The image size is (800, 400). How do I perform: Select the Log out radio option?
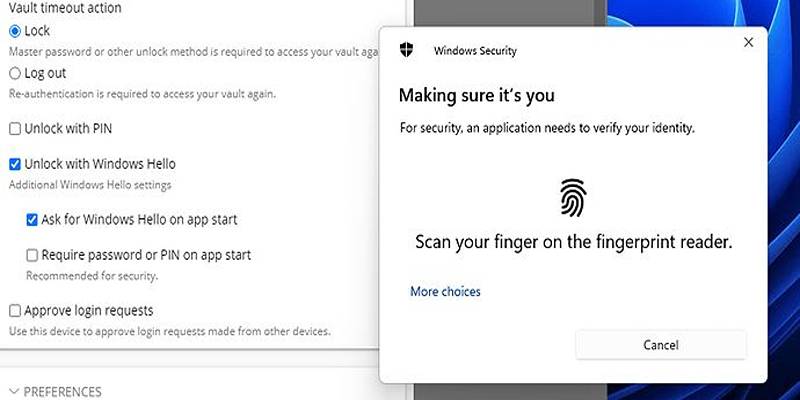tap(15, 73)
